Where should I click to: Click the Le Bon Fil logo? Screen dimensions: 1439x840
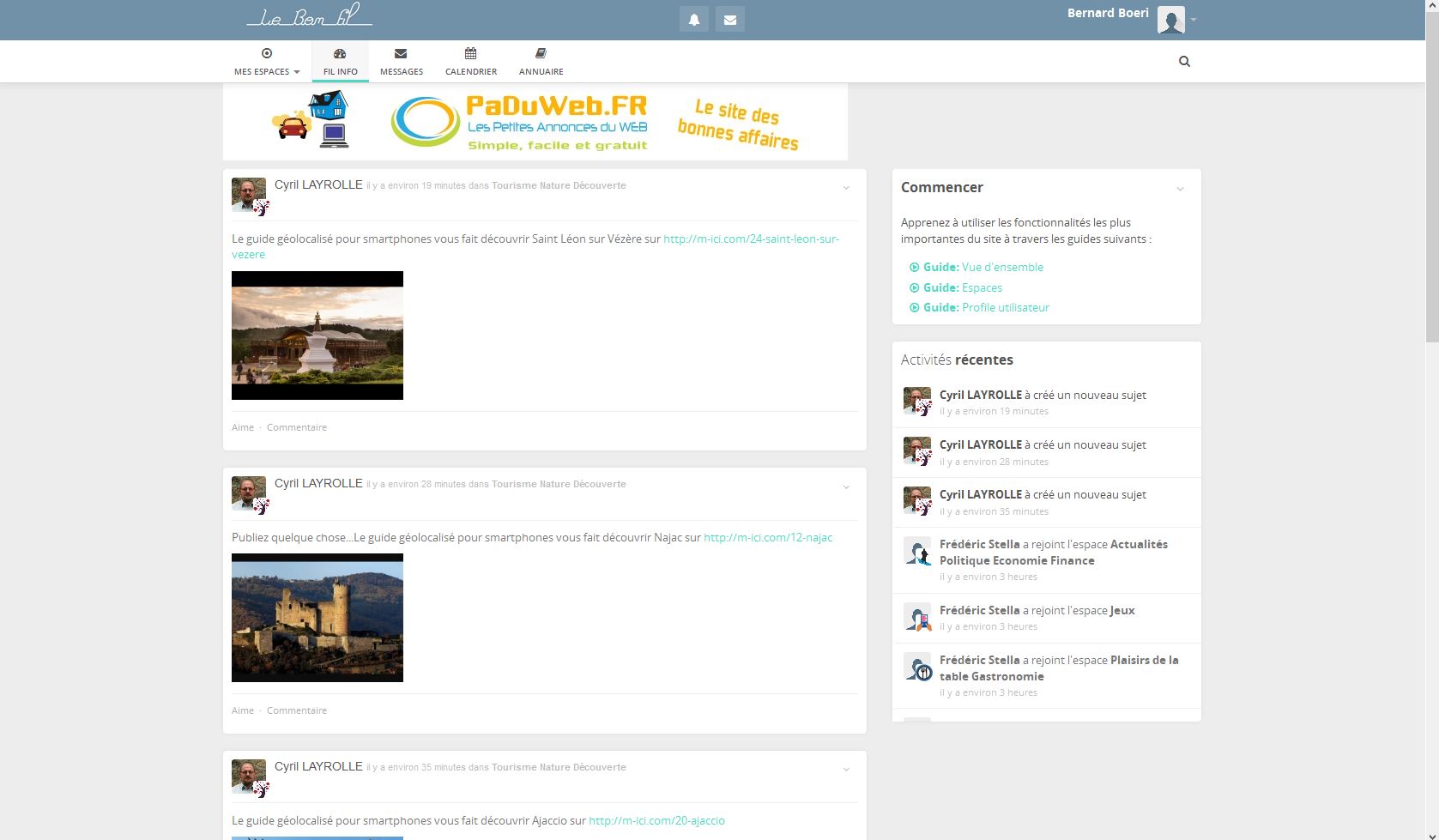[309, 15]
